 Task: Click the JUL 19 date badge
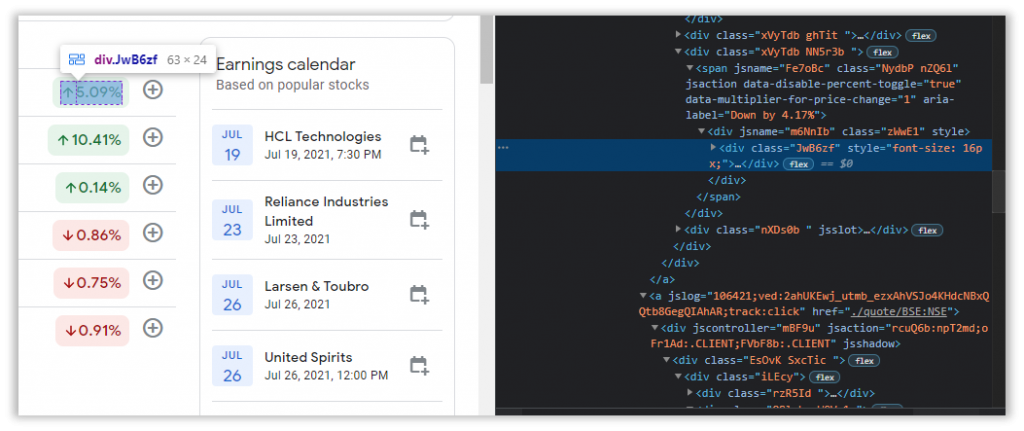(232, 145)
